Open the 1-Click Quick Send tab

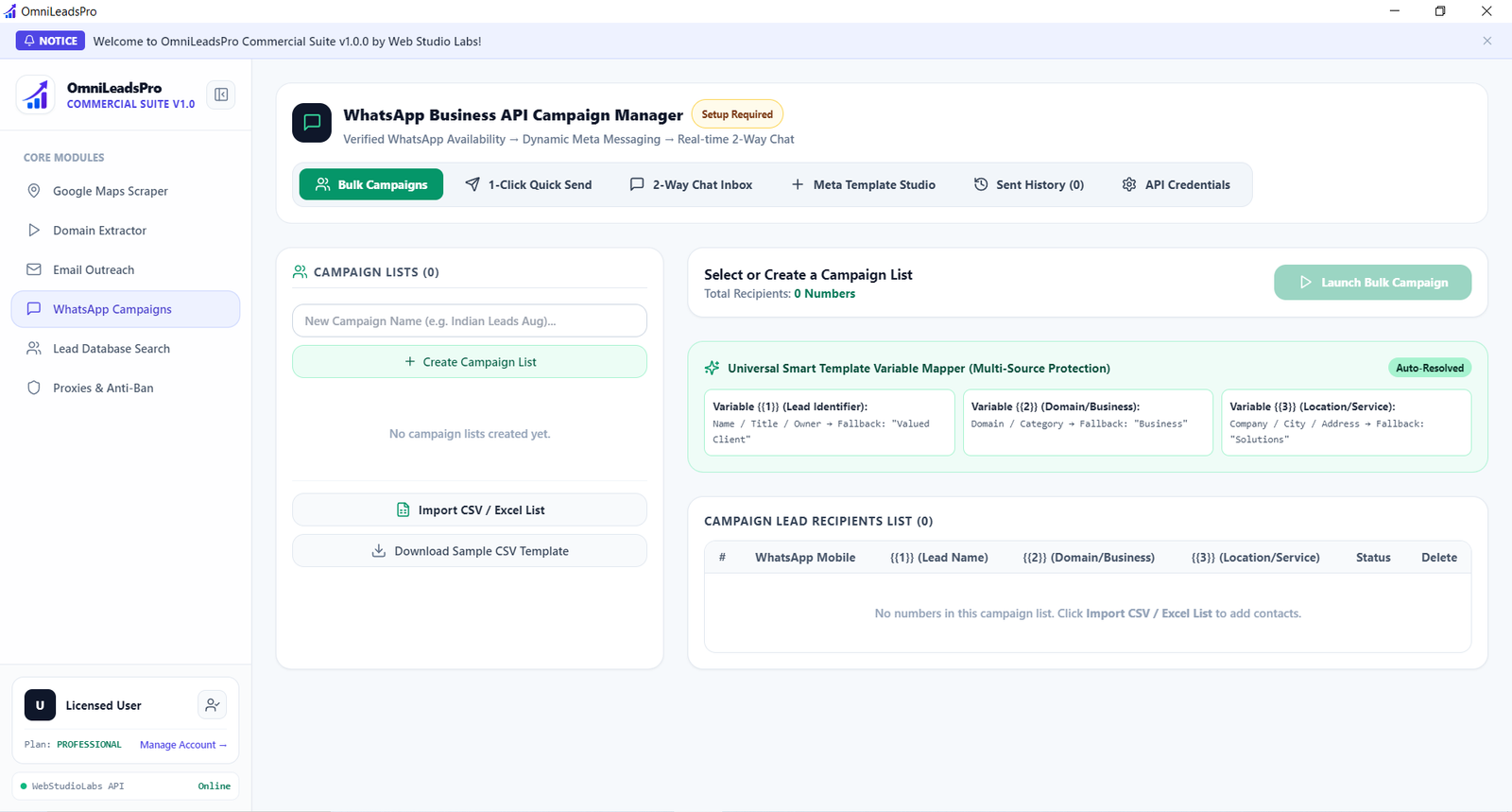[x=528, y=184]
